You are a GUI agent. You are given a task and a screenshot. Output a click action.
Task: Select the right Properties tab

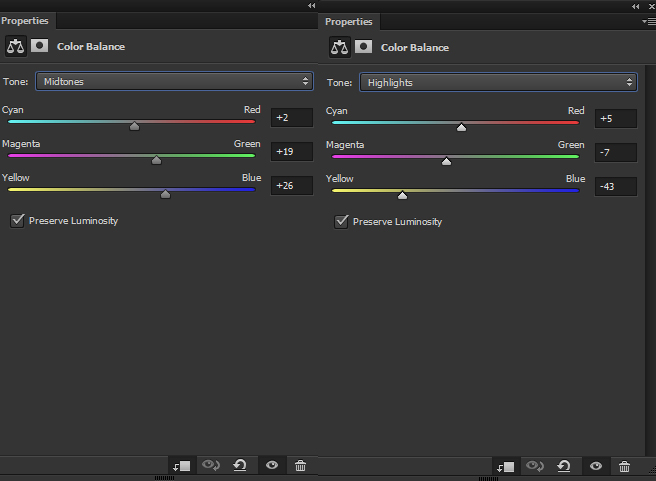pos(349,21)
